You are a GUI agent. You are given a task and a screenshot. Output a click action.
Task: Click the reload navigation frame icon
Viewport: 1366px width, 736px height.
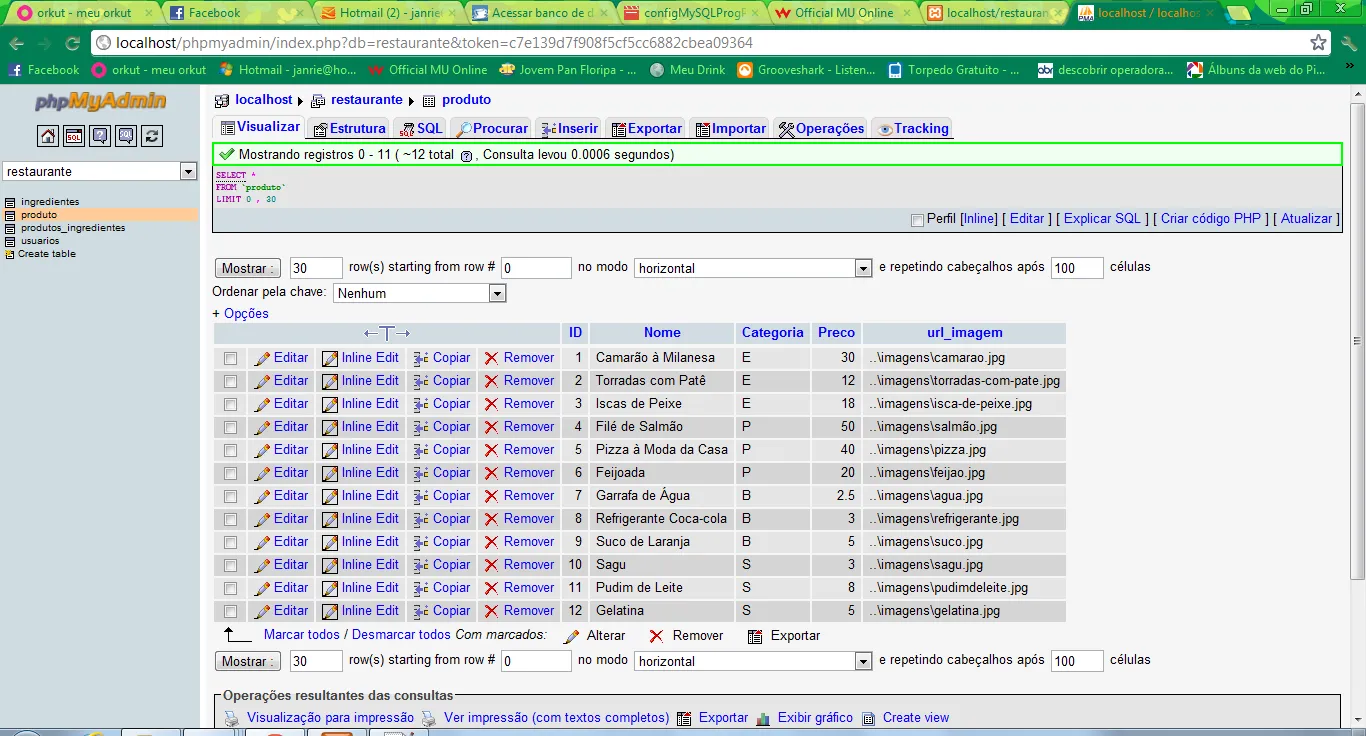coord(152,136)
